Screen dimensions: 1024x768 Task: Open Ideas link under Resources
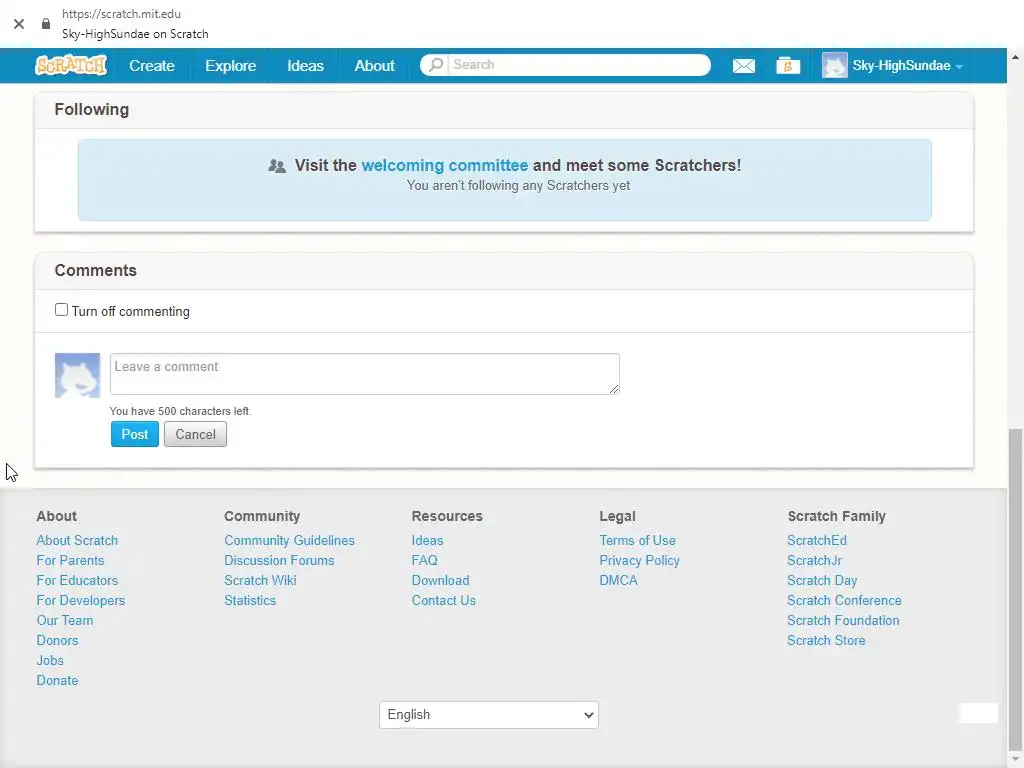[427, 540]
